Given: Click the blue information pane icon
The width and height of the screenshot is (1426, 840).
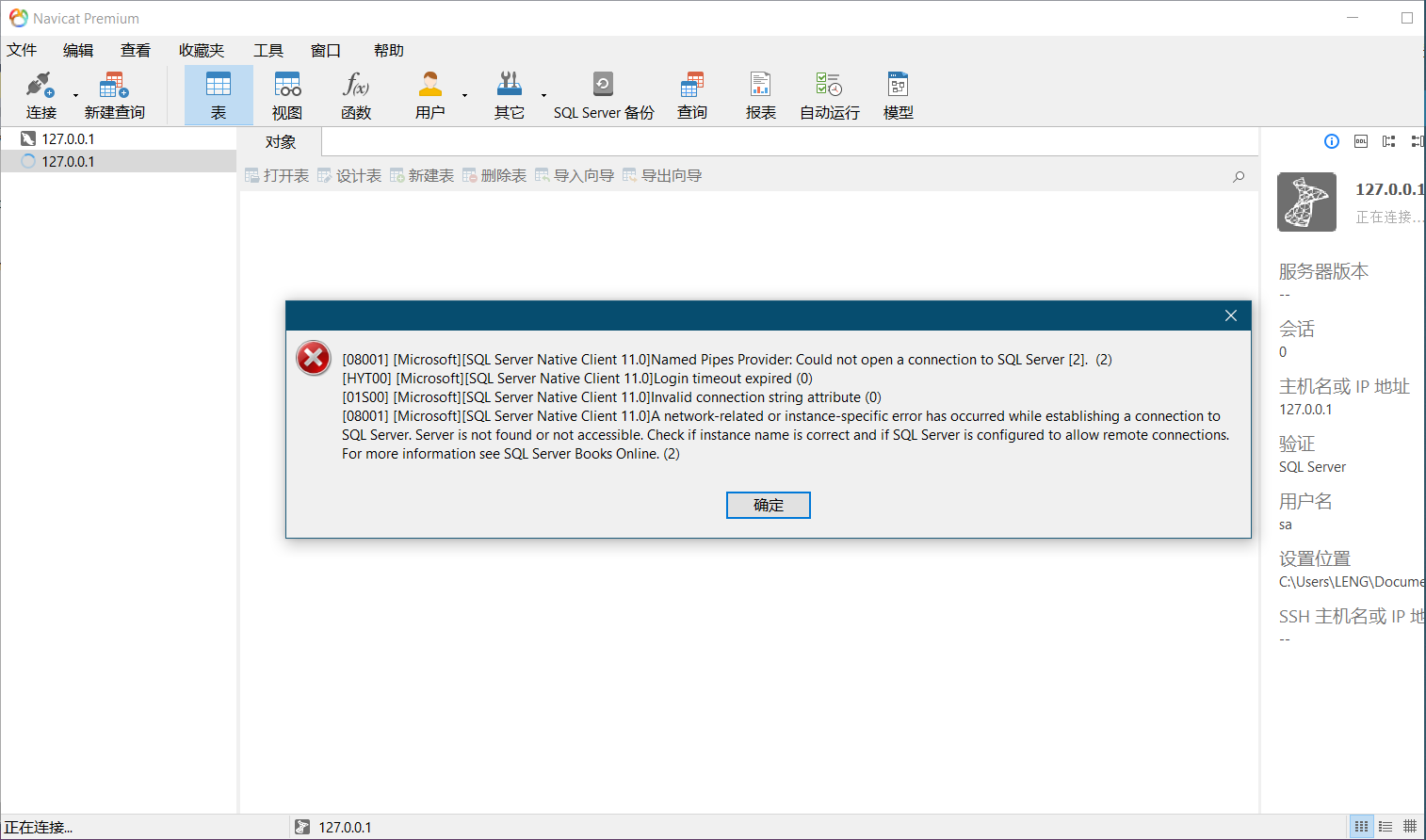Looking at the screenshot, I should pos(1332,141).
